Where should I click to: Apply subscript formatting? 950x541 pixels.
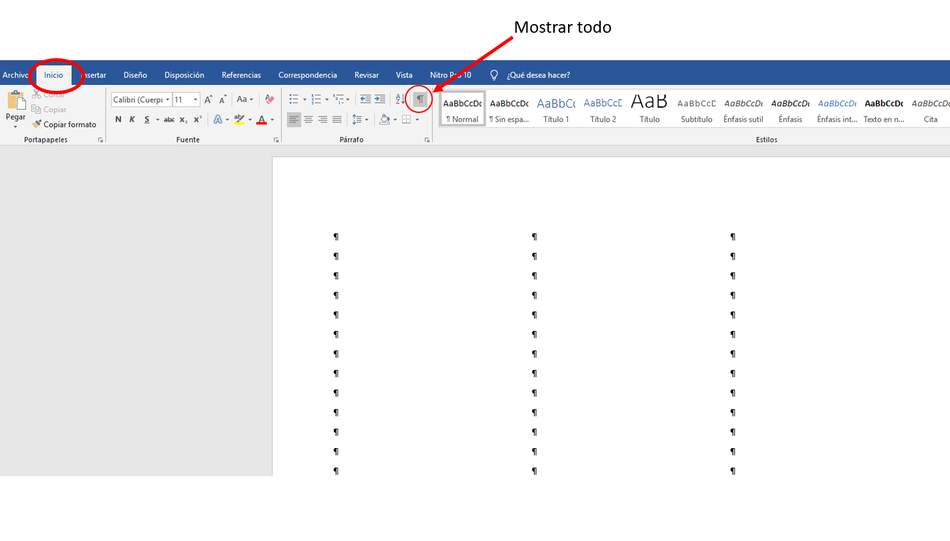tap(183, 120)
